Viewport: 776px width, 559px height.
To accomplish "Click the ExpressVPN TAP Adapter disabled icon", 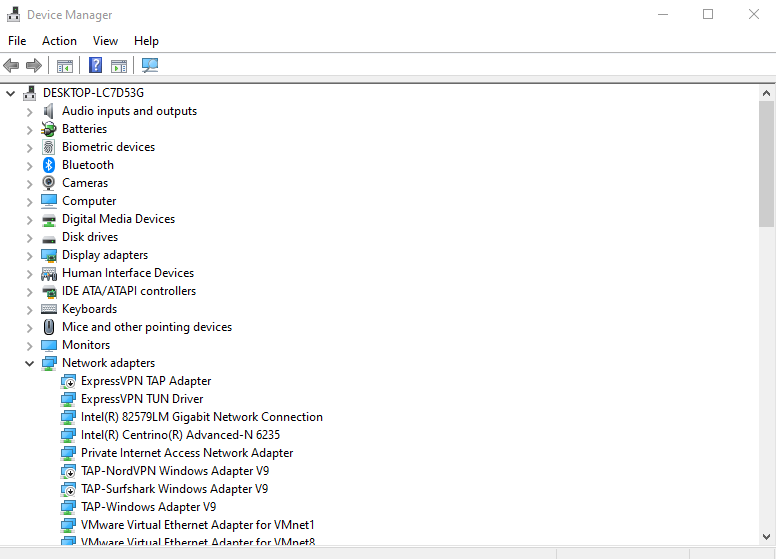I will (x=68, y=381).
